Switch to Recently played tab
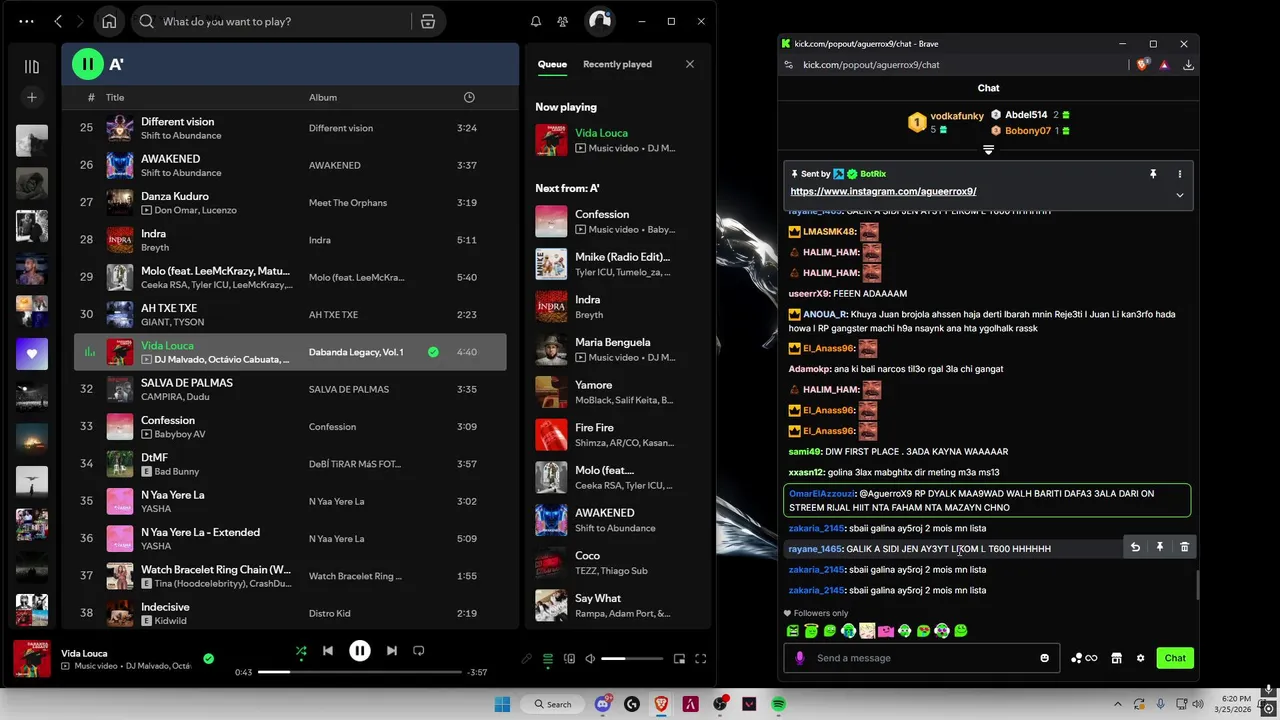The width and height of the screenshot is (1280, 720). click(617, 64)
